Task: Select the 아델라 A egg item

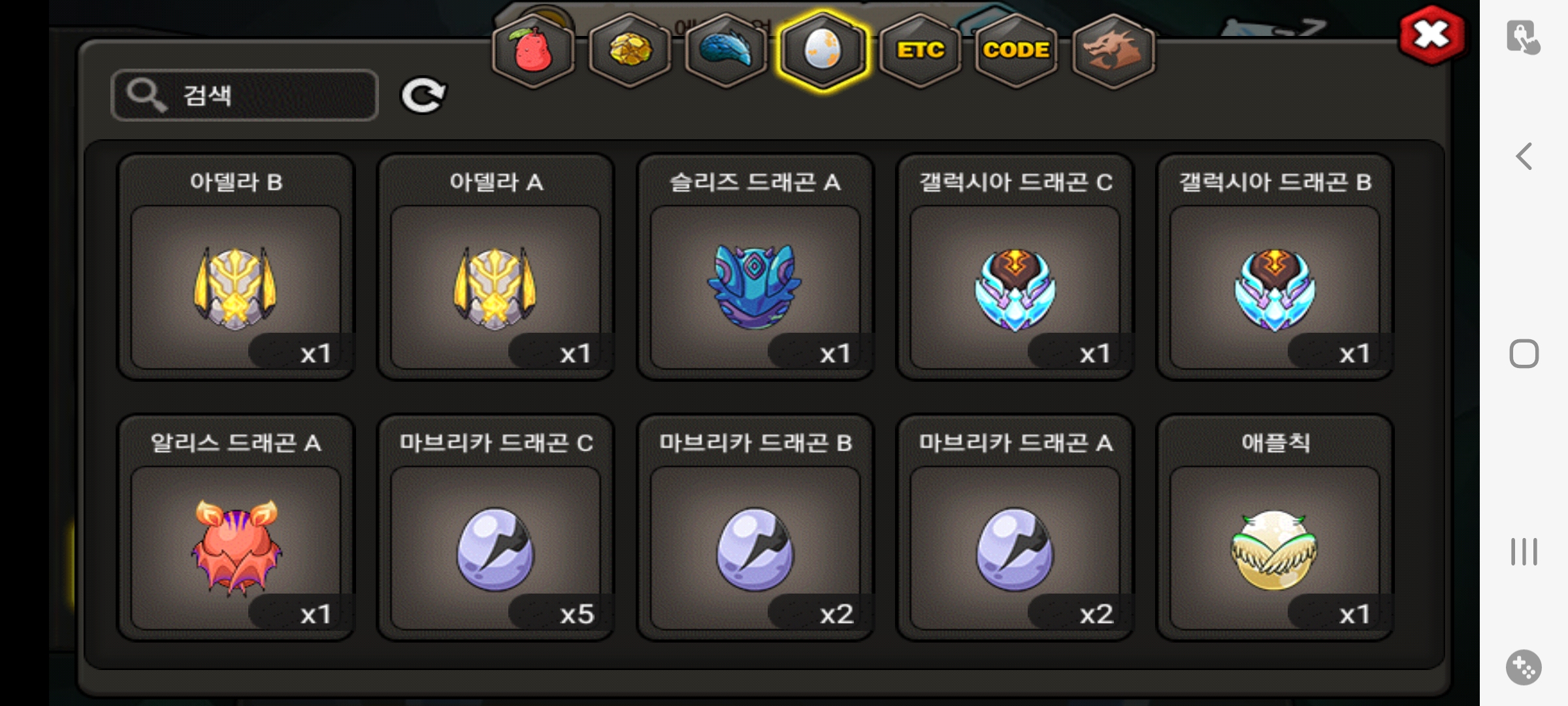Action: click(496, 267)
